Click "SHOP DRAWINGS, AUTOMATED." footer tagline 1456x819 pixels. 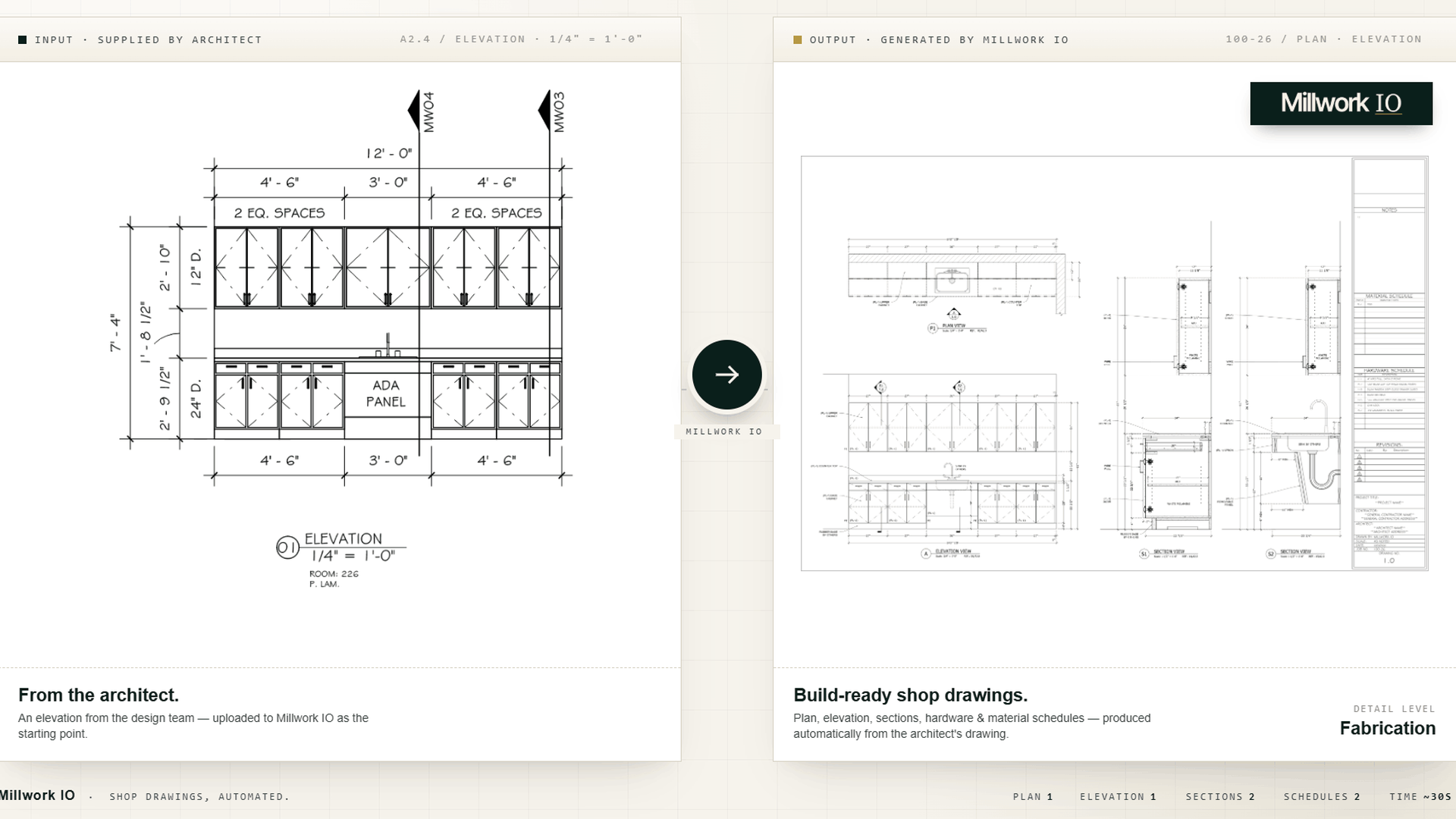(199, 797)
